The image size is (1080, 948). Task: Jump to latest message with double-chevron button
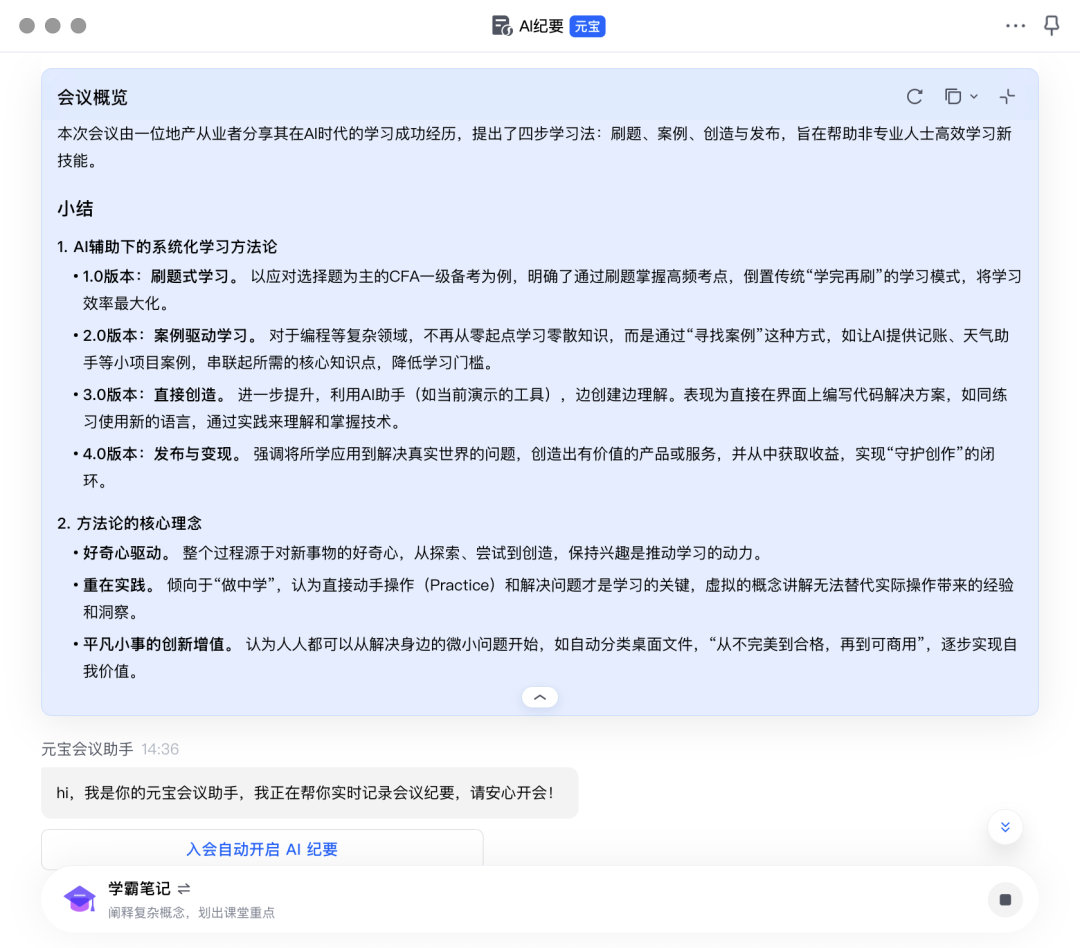coord(1005,827)
